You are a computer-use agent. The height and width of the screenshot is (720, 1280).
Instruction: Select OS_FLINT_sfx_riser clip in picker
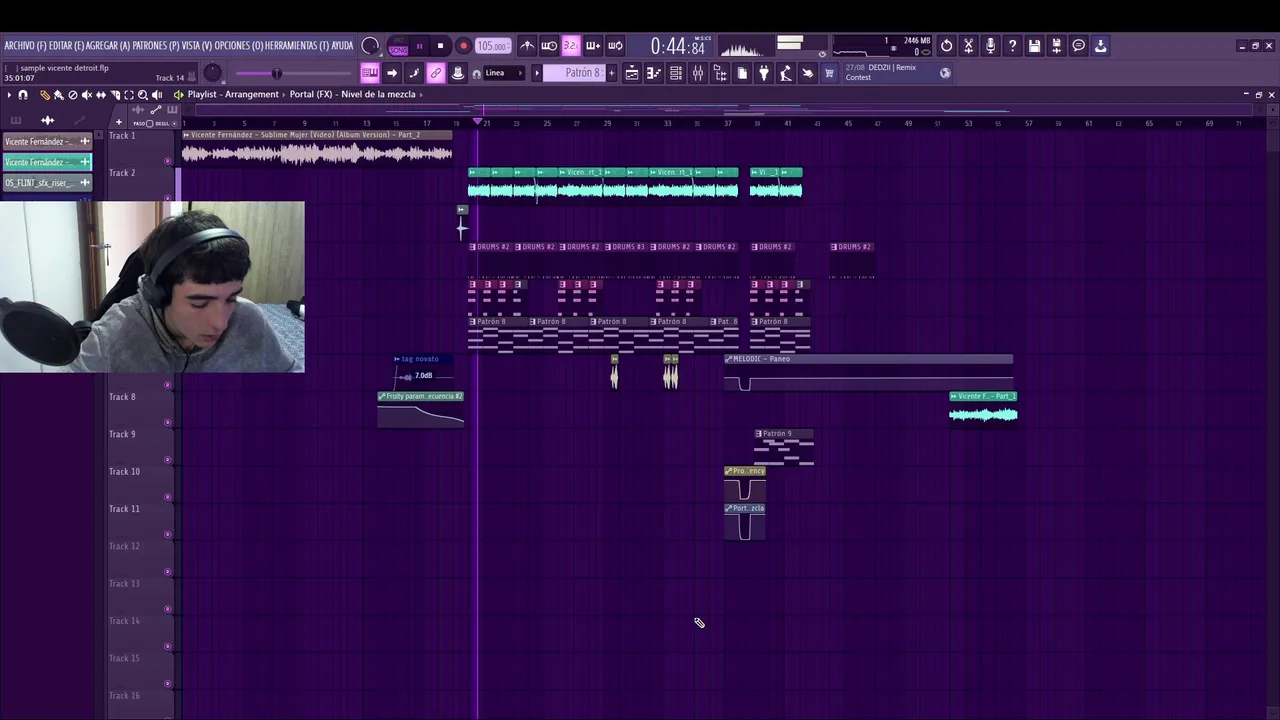tap(47, 183)
